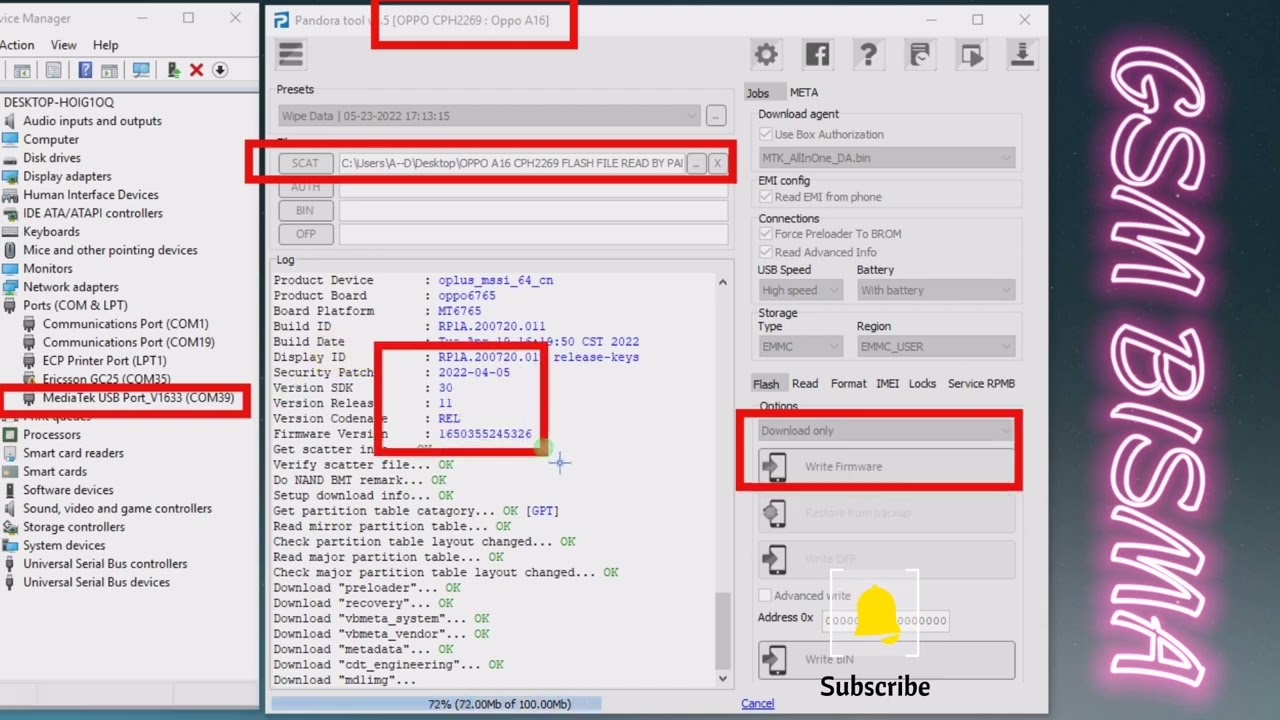
Task: Cancel the flashing operation via Cancel link
Action: 758,703
